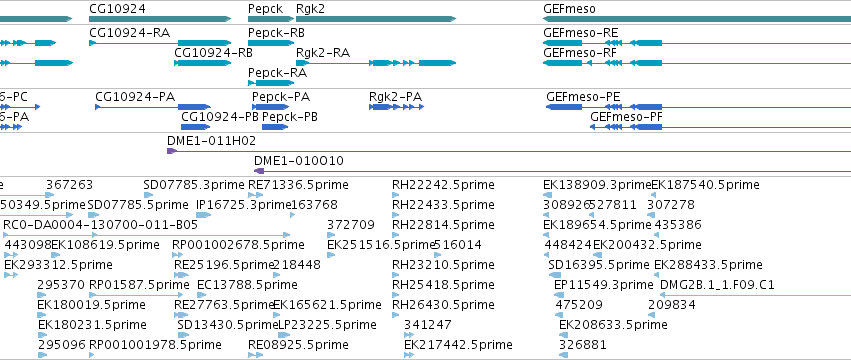Image resolution: width=851 pixels, height=360 pixels.
Task: Click the DME1-010O10 purple marker
Action: point(552,171)
